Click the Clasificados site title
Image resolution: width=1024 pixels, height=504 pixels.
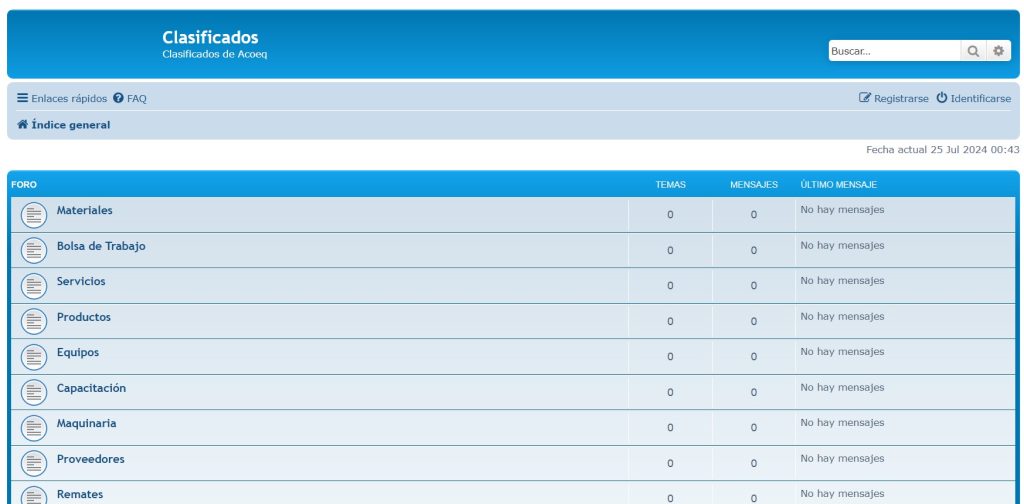tap(210, 38)
